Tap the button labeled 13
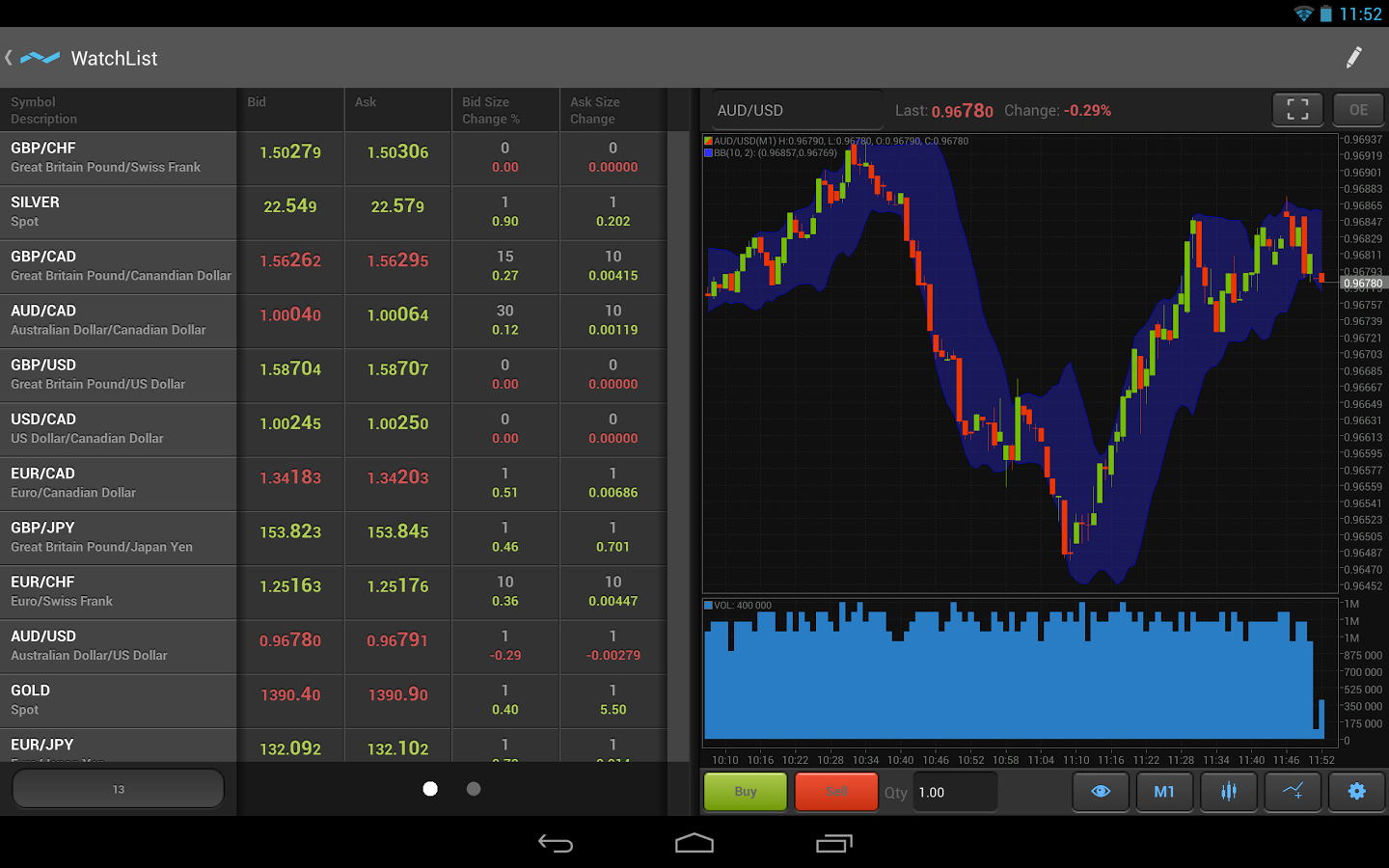The height and width of the screenshot is (868, 1389). (x=118, y=789)
